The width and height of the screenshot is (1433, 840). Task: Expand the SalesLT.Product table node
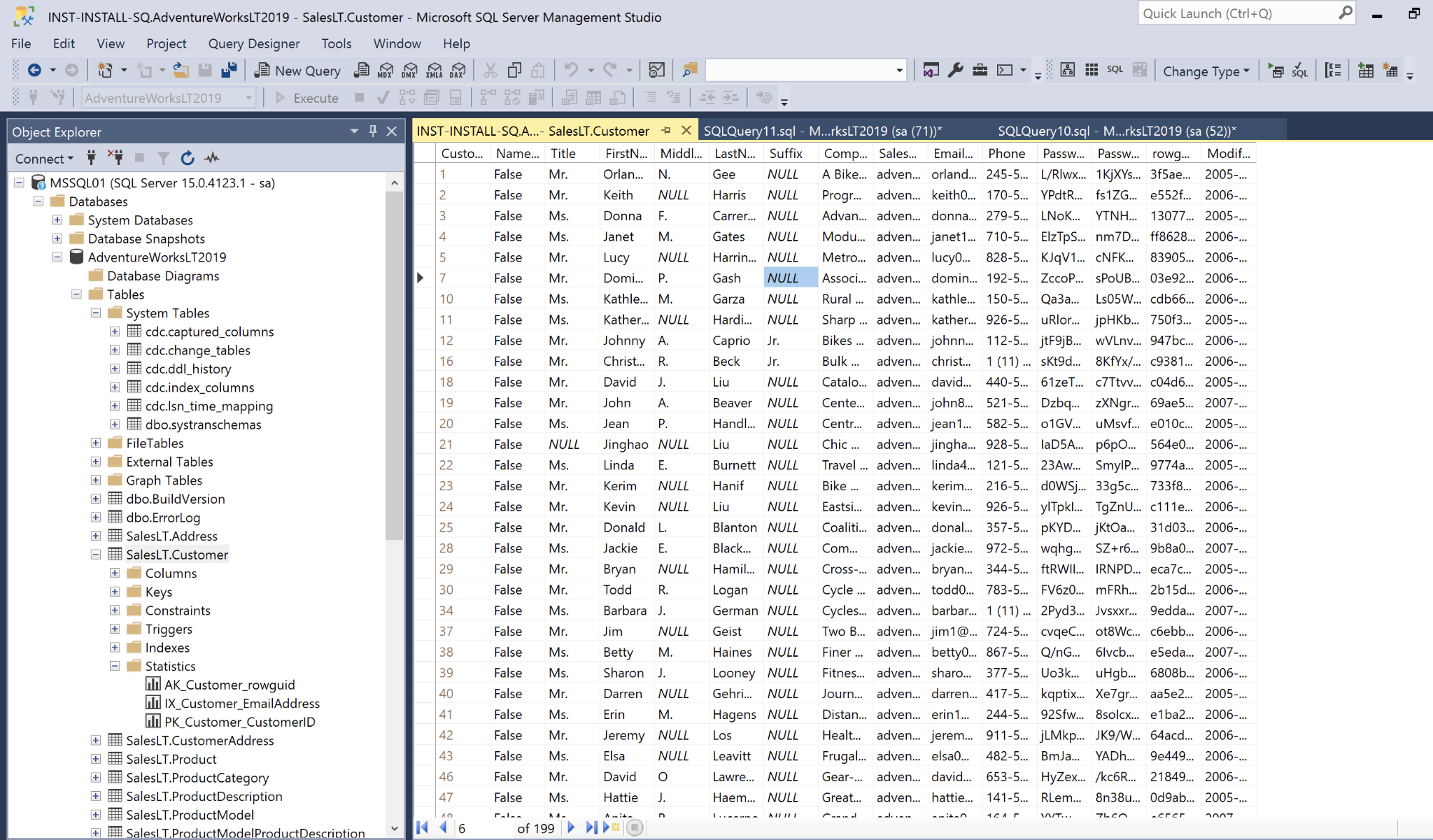(x=96, y=759)
